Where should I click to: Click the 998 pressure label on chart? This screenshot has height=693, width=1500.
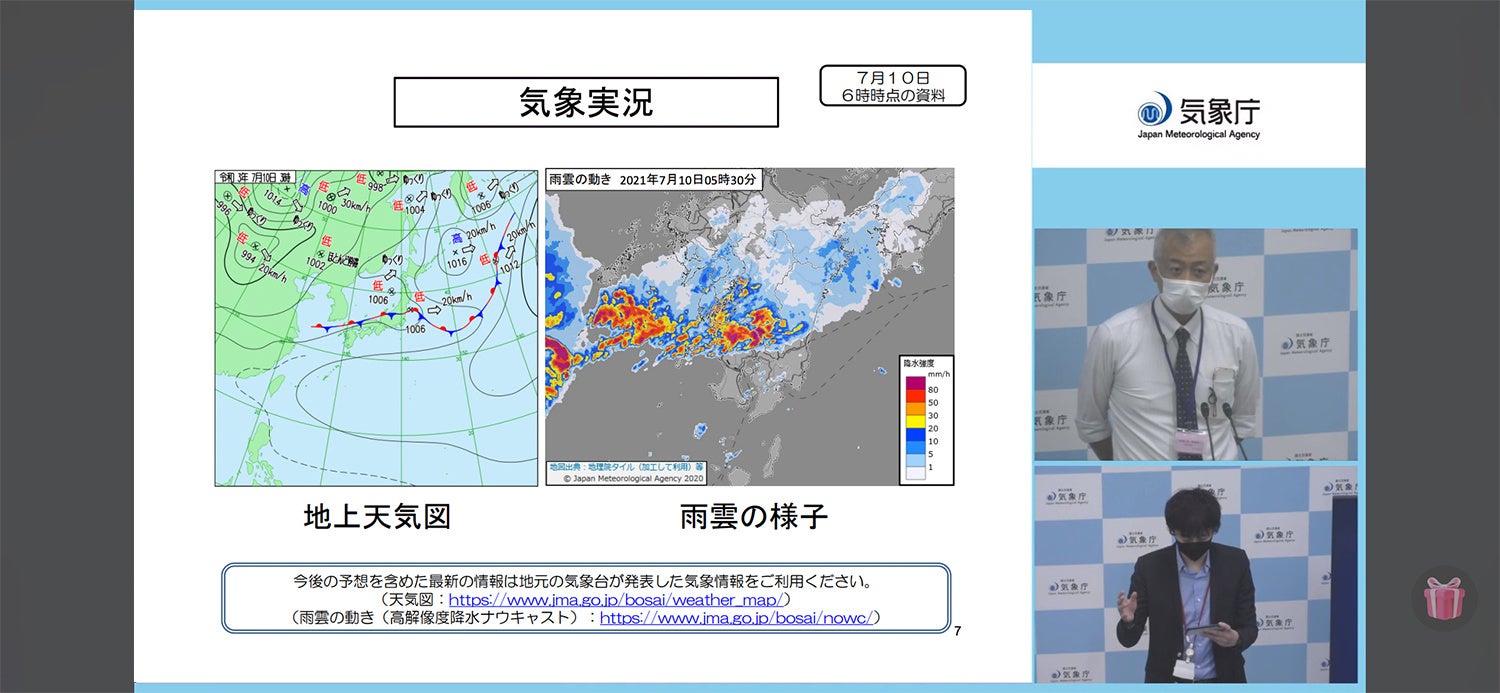coord(375,187)
